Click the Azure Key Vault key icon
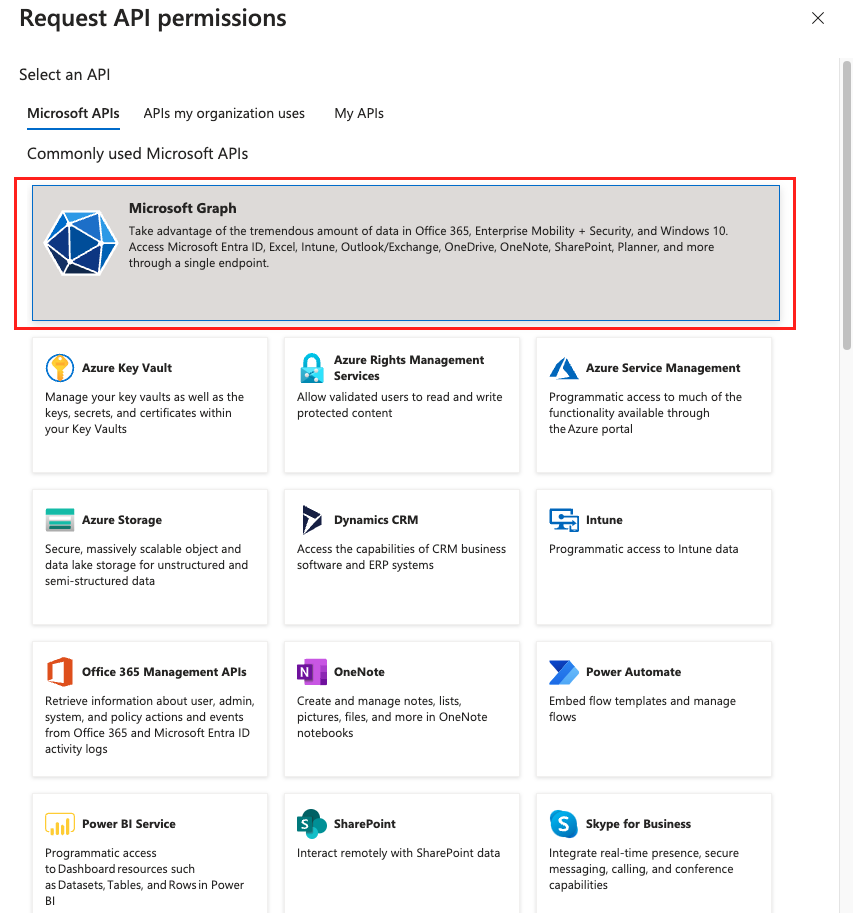 [x=59, y=368]
